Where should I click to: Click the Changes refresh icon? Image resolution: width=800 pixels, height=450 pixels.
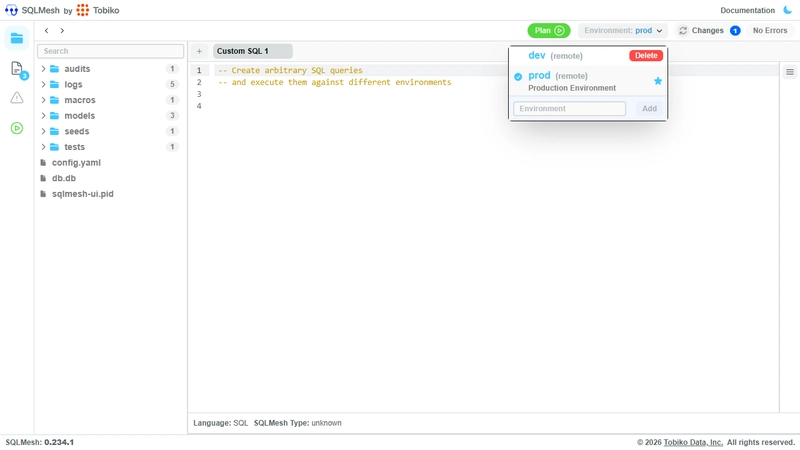coord(683,31)
